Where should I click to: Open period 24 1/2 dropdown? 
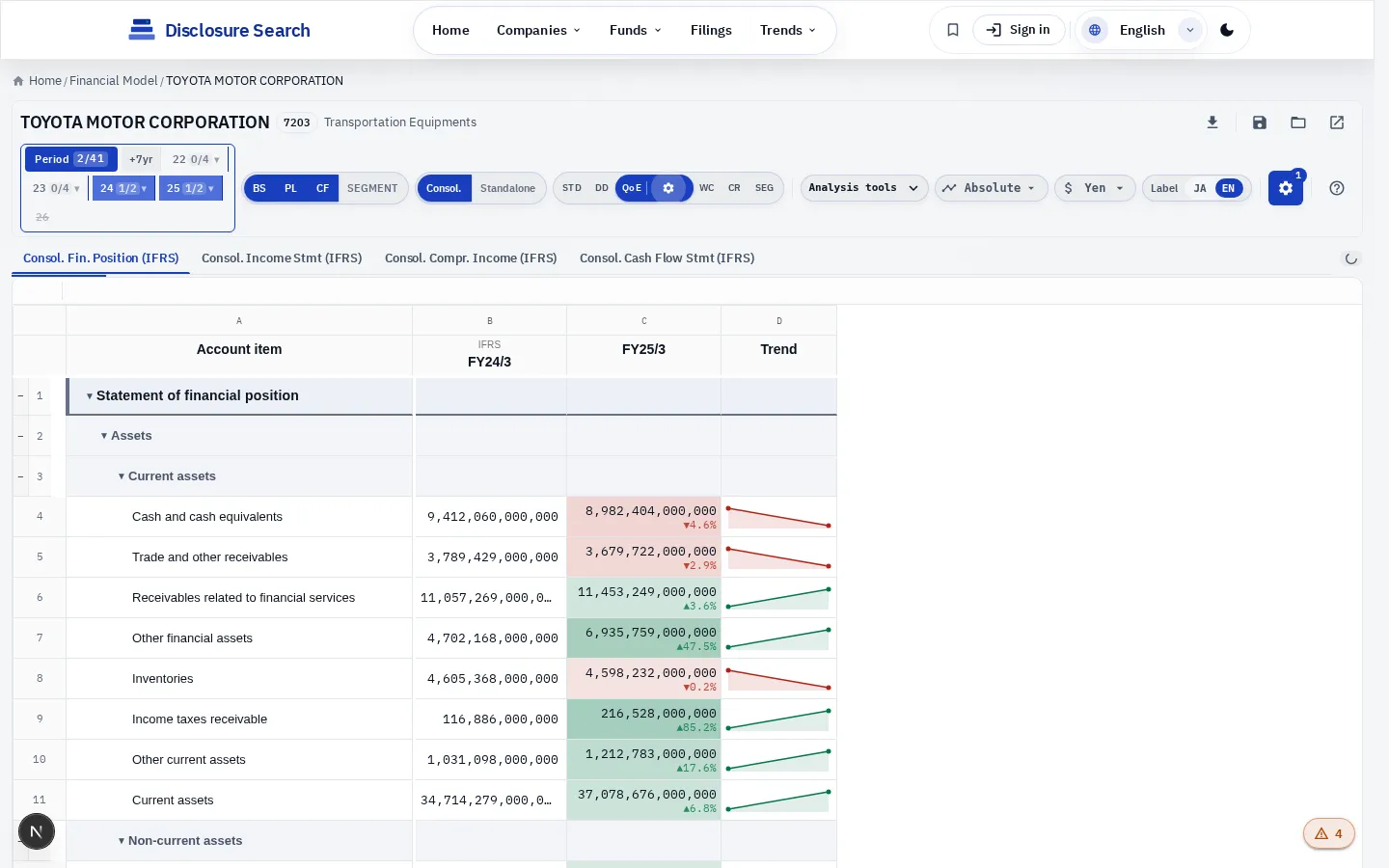(x=123, y=188)
